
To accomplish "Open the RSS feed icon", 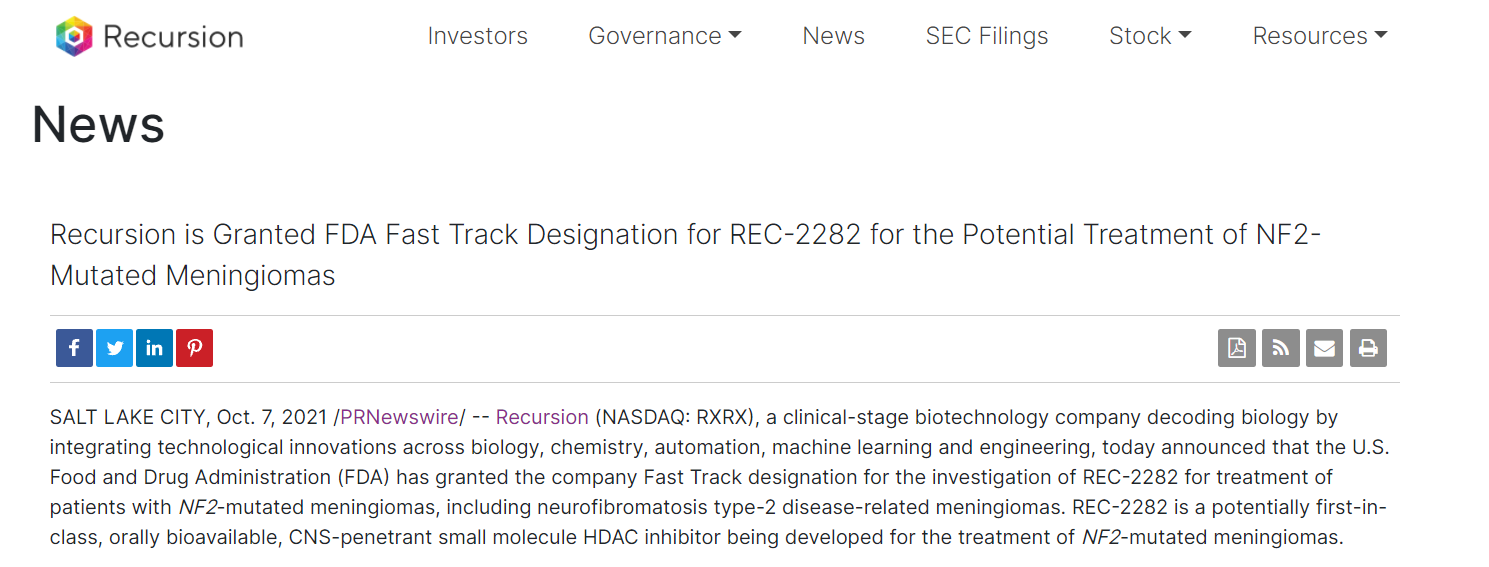I will [1281, 348].
